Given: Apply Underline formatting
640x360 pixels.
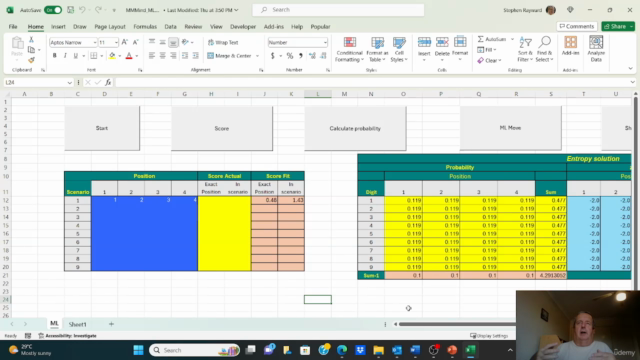Looking at the screenshot, I should [x=76, y=56].
